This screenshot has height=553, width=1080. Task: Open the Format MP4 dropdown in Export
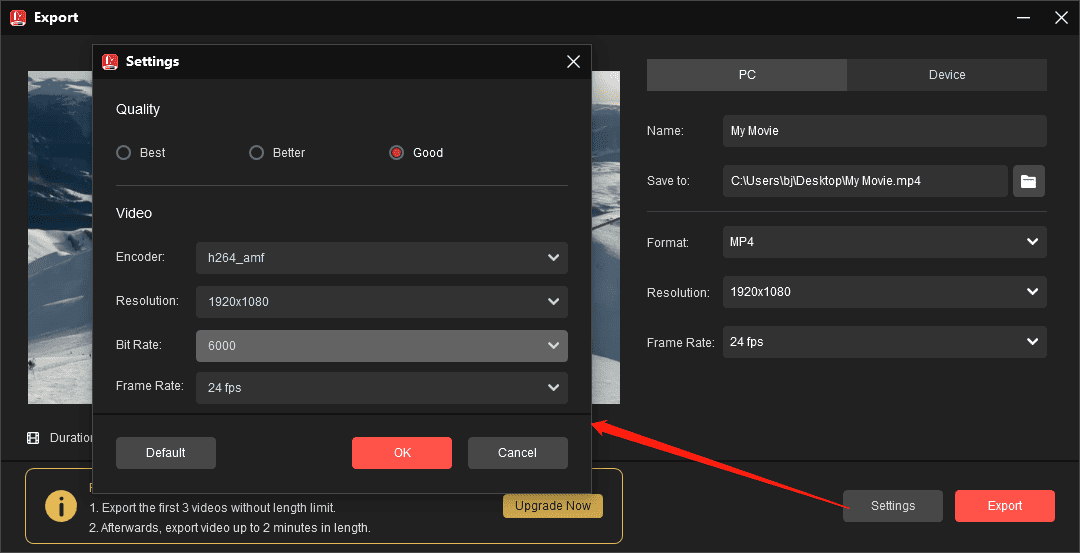click(884, 242)
